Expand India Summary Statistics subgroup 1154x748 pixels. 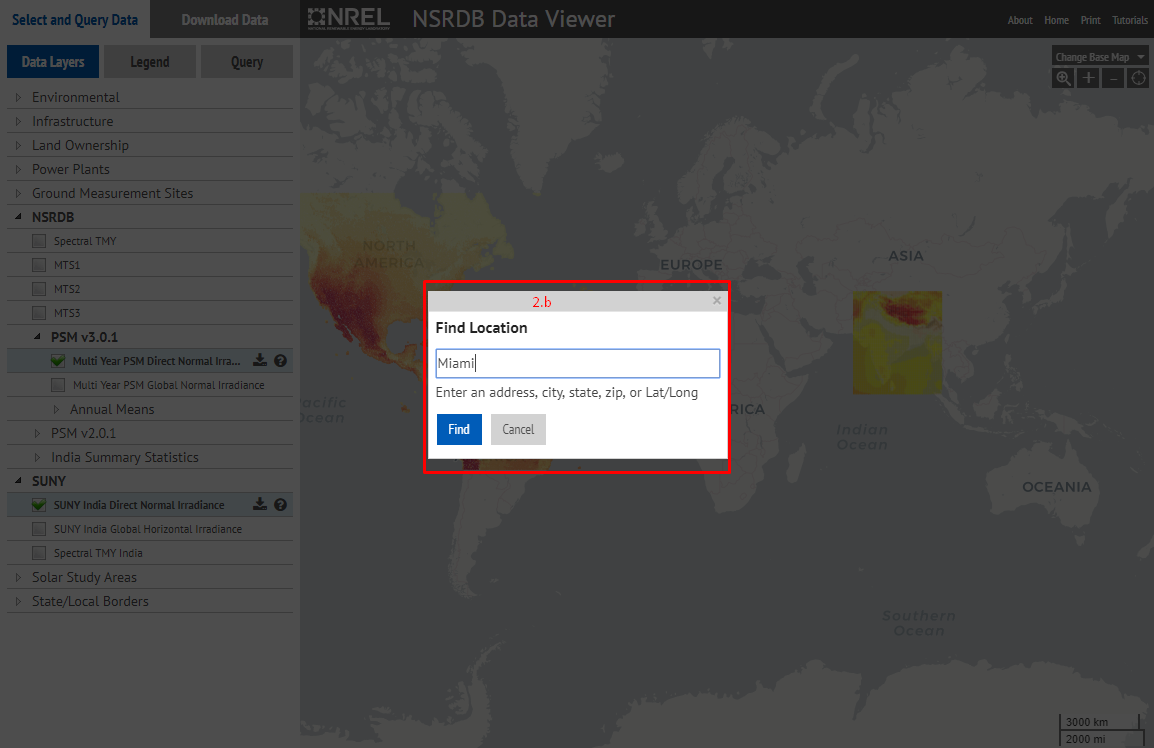click(38, 457)
